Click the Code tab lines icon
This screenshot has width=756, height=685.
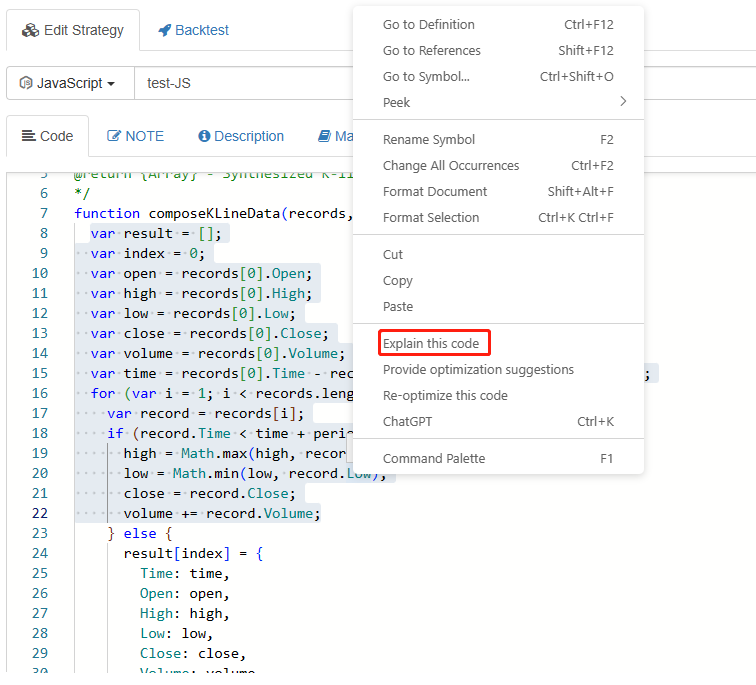(28, 136)
